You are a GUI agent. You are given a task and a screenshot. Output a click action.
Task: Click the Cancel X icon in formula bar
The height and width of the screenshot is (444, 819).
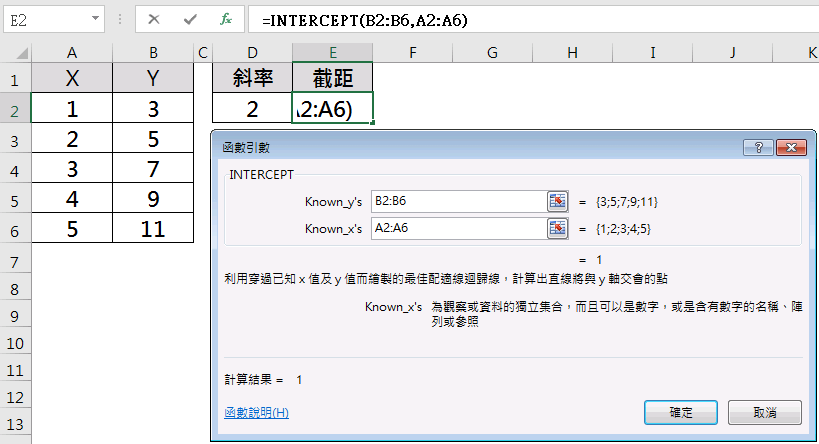[x=154, y=19]
